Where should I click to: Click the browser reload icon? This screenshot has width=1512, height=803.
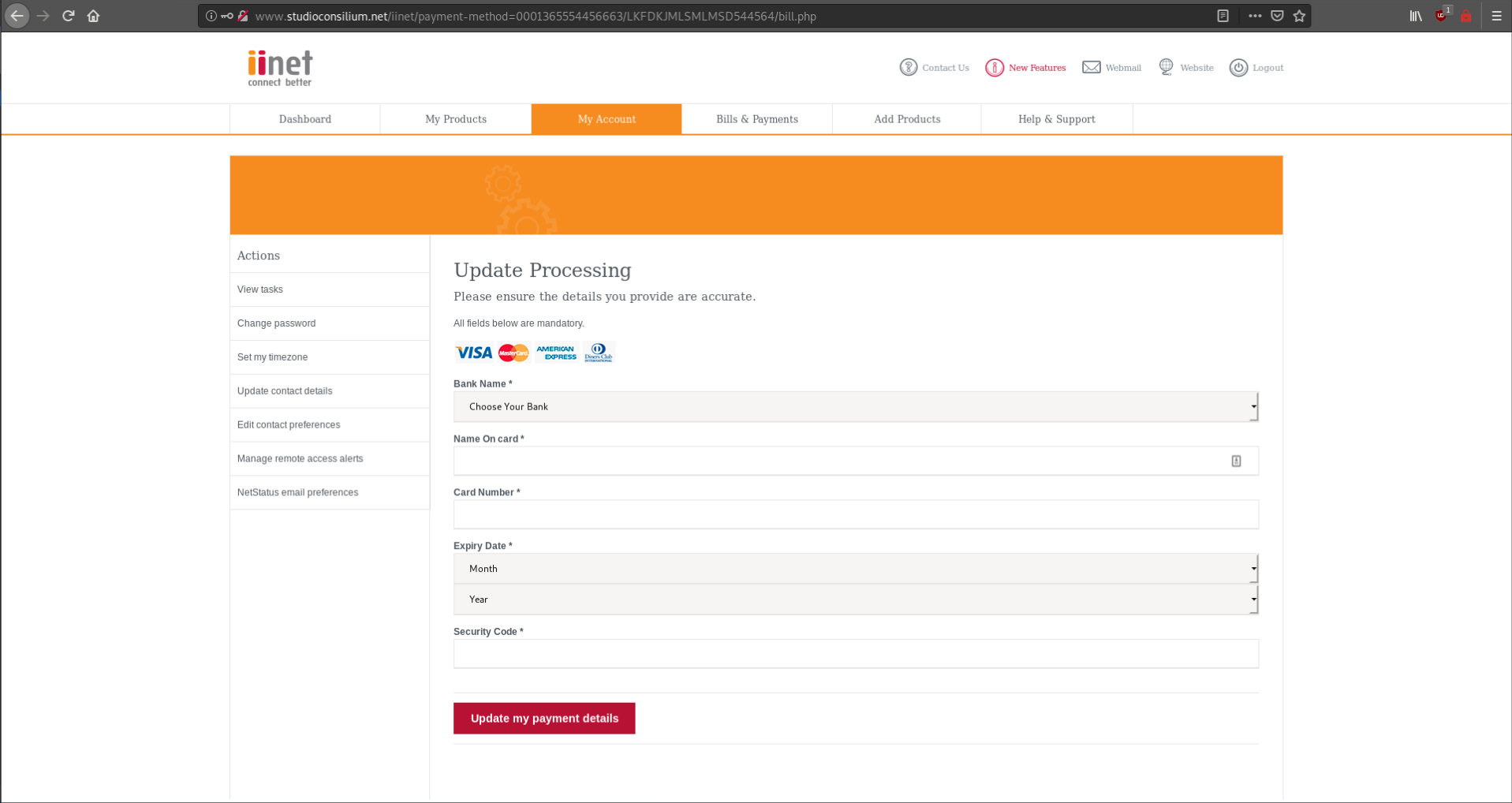pos(69,16)
